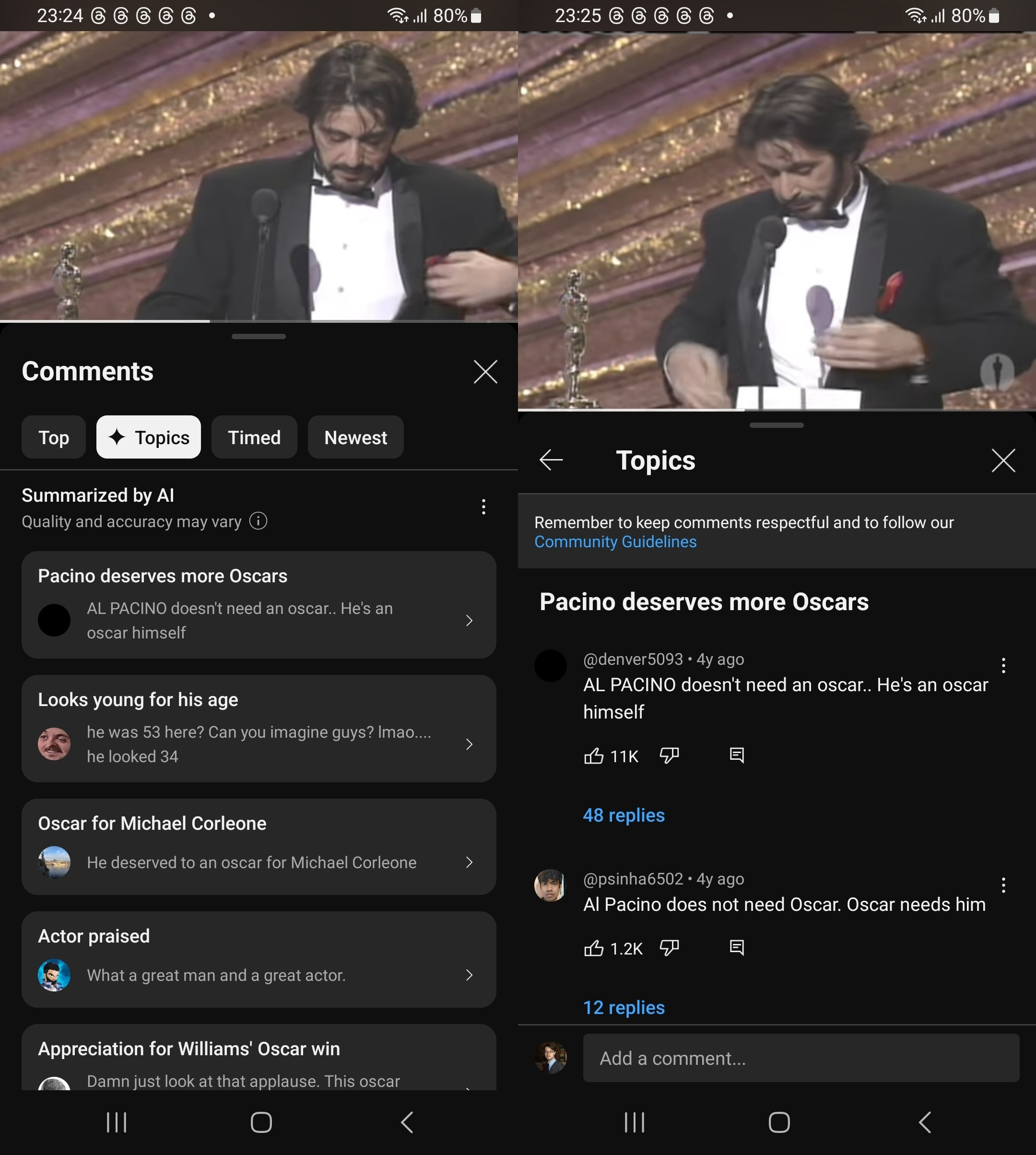Like the @psinha6502 comment
The width and height of the screenshot is (1036, 1155).
[594, 948]
